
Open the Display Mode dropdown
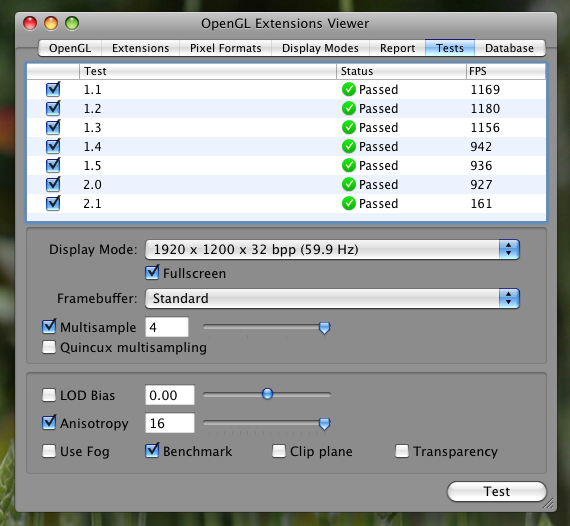332,249
